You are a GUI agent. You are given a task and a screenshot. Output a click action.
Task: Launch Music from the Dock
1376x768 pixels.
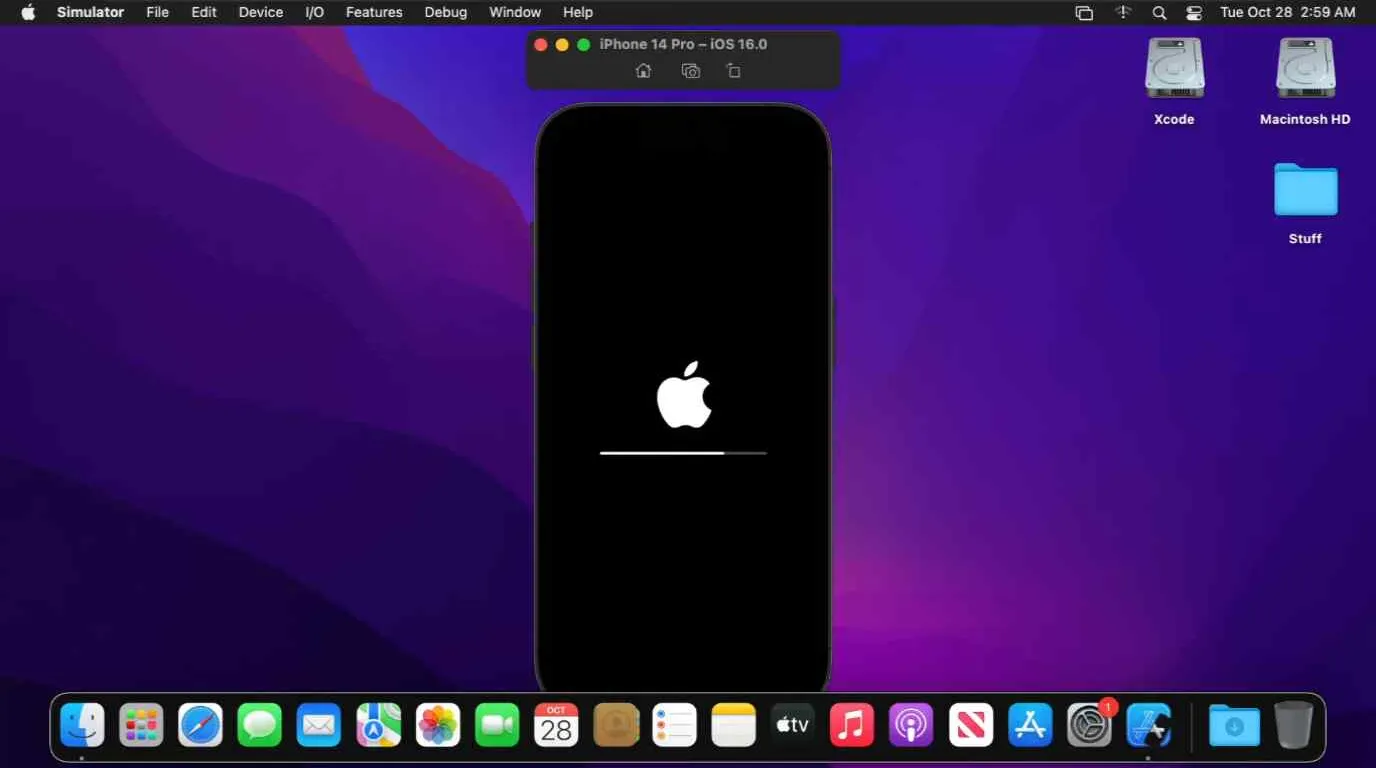click(852, 725)
